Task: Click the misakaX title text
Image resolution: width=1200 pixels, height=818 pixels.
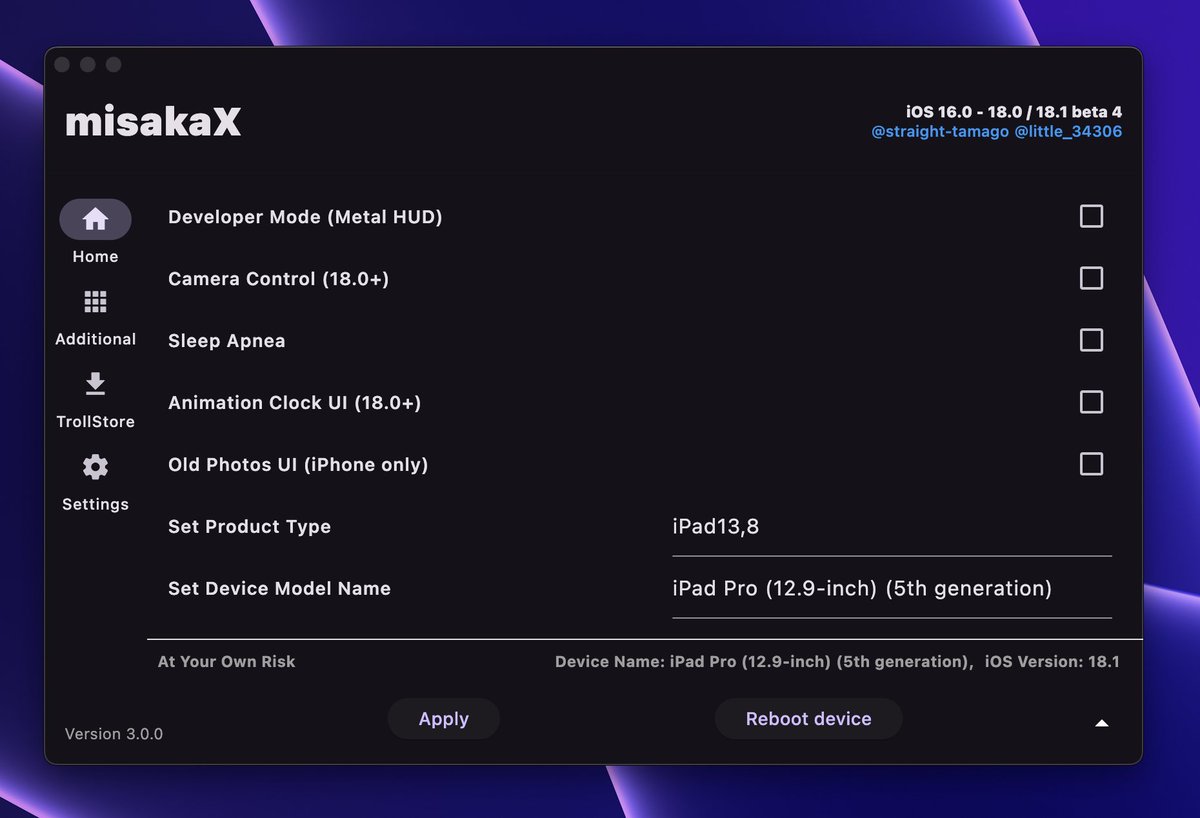Action: 153,122
